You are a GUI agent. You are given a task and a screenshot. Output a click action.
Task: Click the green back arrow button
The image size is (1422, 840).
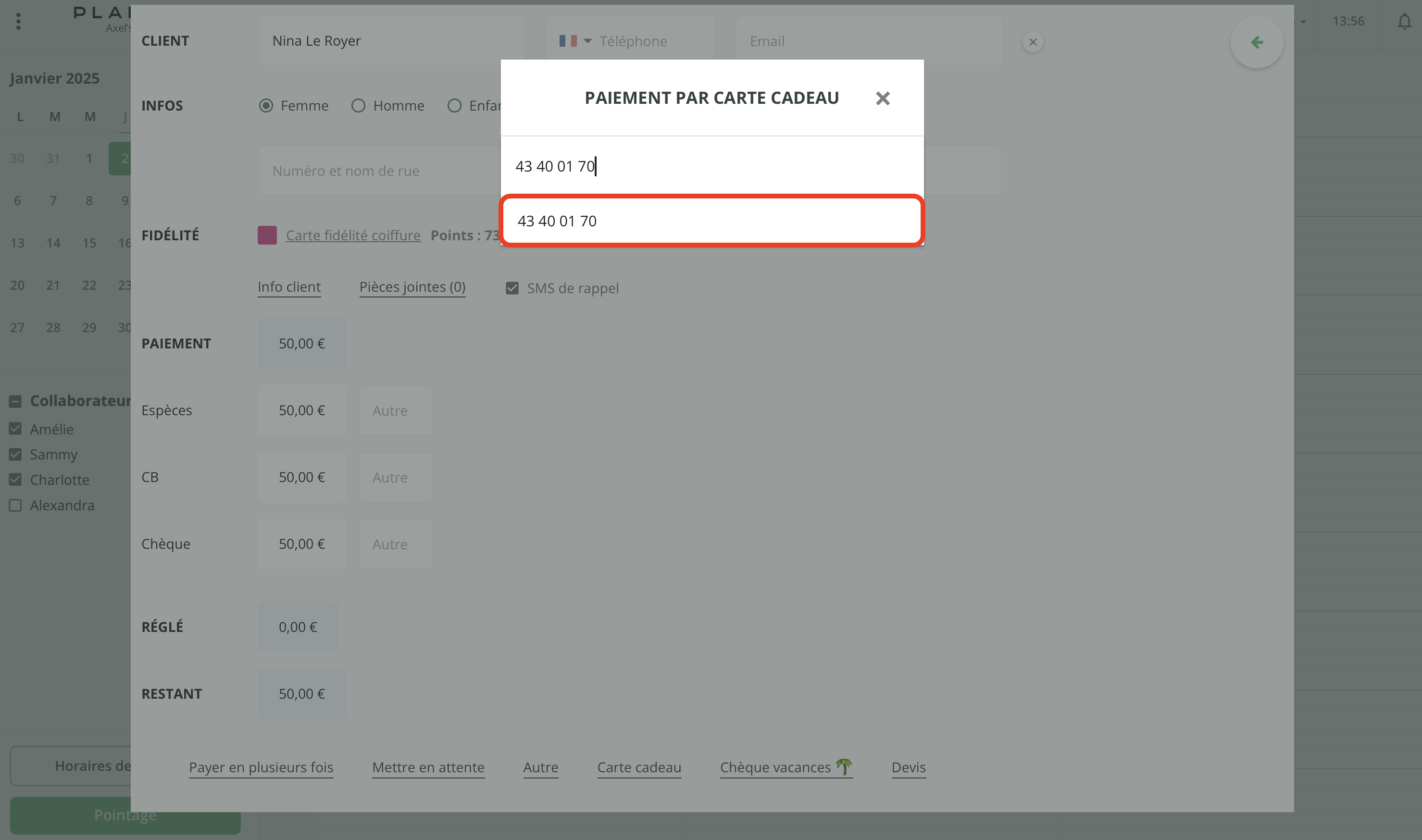(1256, 42)
